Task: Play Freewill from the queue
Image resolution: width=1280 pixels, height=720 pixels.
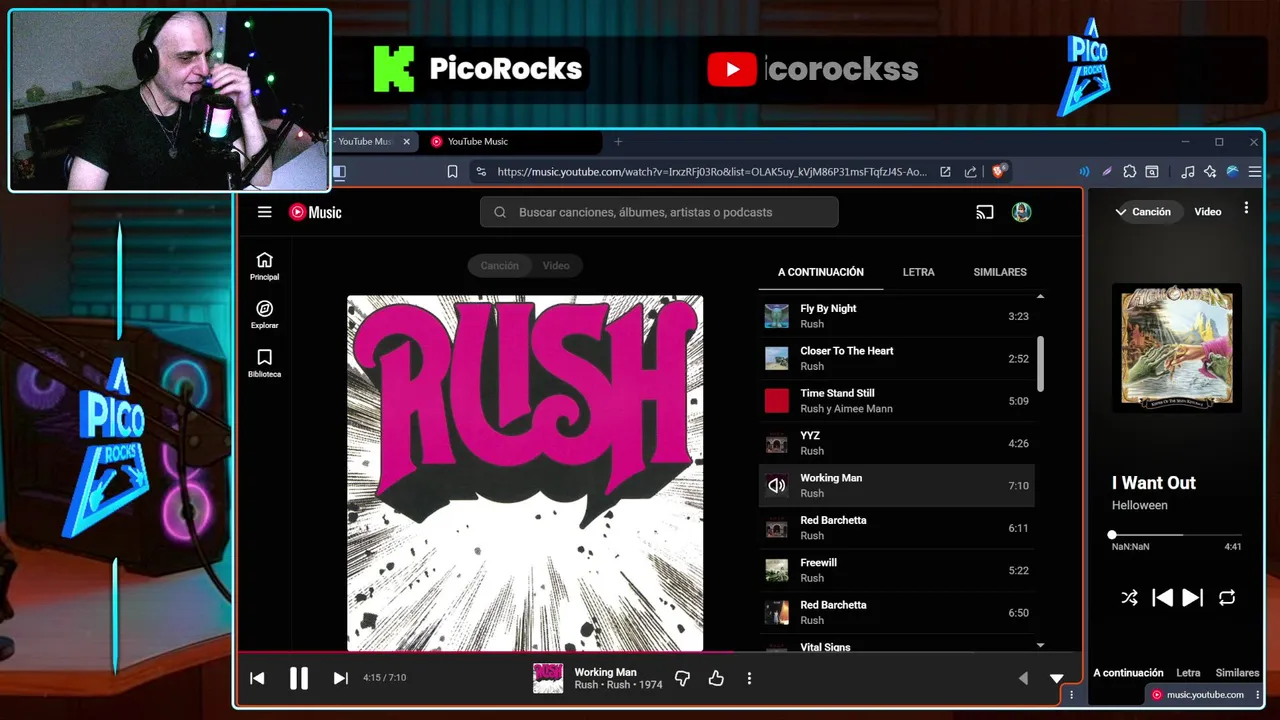Action: [896, 570]
